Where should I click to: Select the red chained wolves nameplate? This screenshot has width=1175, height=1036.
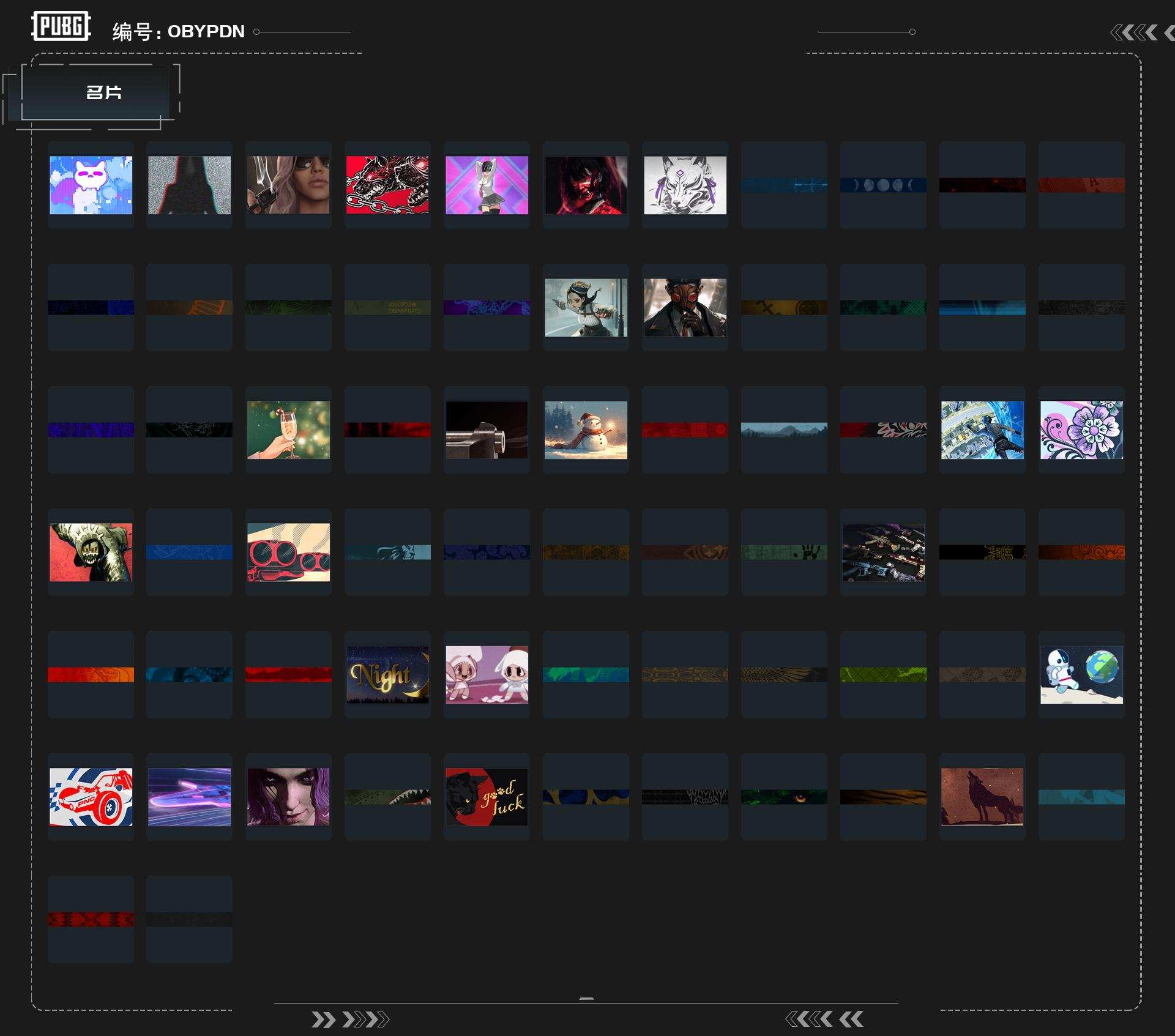pos(387,185)
